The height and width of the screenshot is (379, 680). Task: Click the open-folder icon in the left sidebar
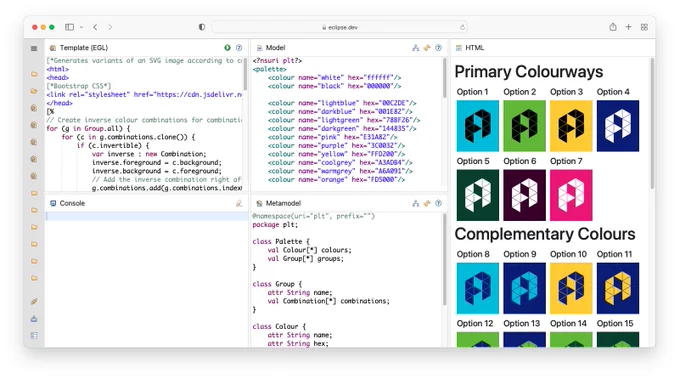34,91
